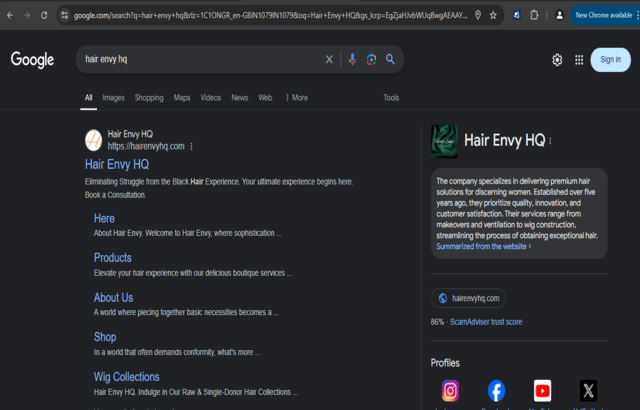Open the Hair Envy HQ result title

117,164
